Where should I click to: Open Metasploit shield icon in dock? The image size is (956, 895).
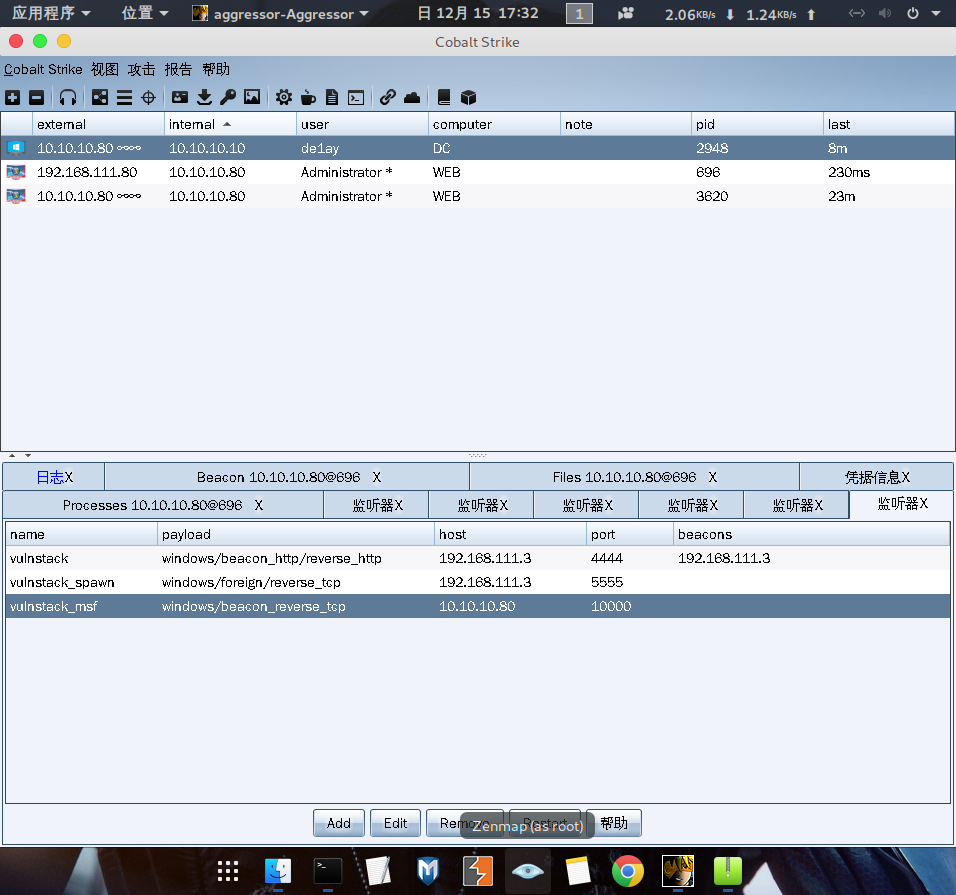(x=428, y=871)
